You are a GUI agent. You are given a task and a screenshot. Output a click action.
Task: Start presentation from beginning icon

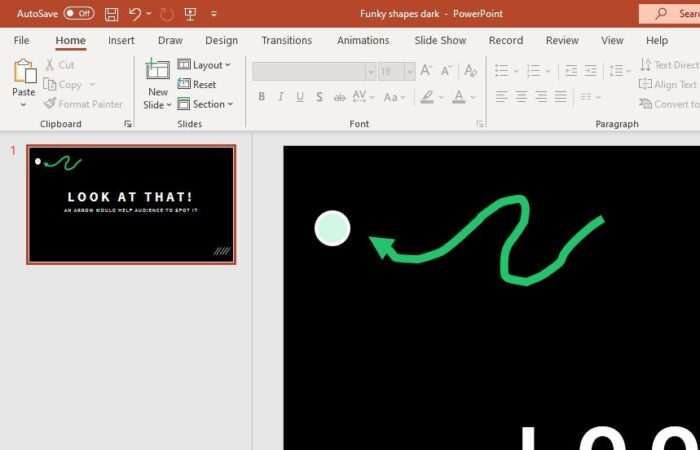(190, 14)
